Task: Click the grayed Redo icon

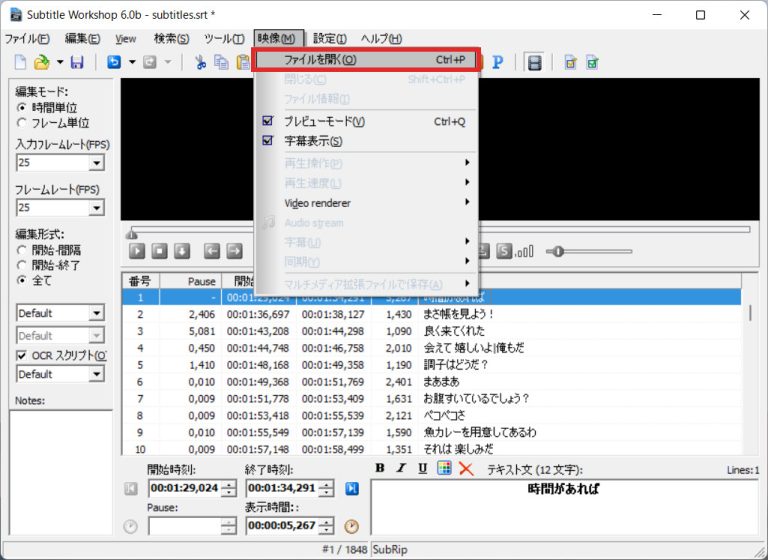Action: 149,62
